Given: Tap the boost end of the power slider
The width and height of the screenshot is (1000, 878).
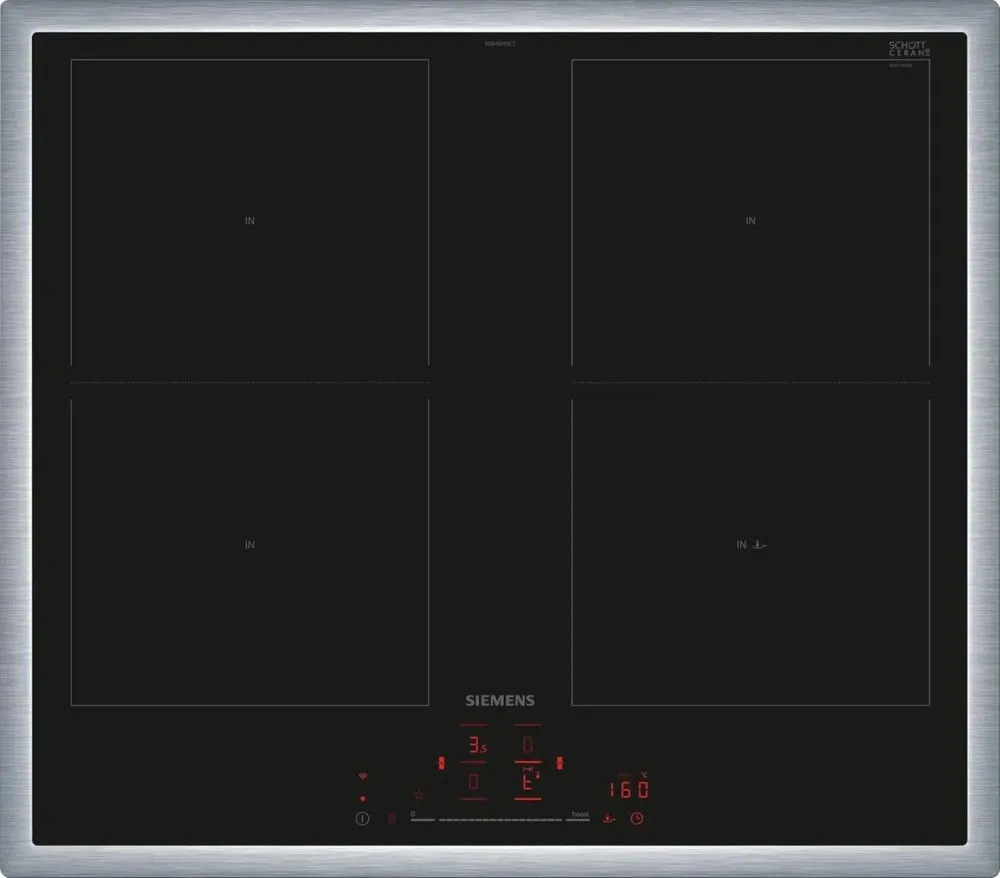Looking at the screenshot, I should pyautogui.click(x=579, y=818).
